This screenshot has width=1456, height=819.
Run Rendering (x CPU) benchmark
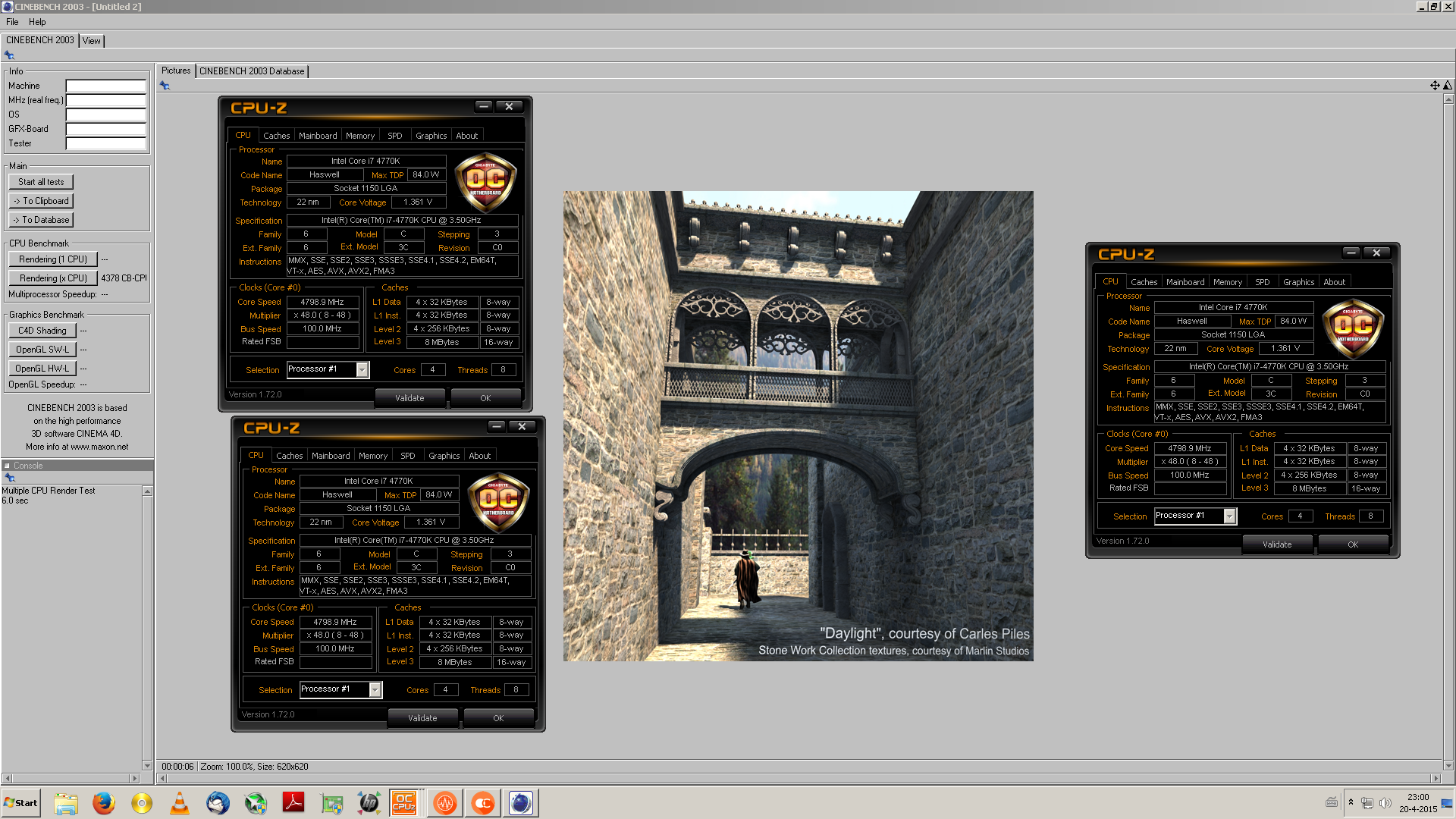coord(53,278)
